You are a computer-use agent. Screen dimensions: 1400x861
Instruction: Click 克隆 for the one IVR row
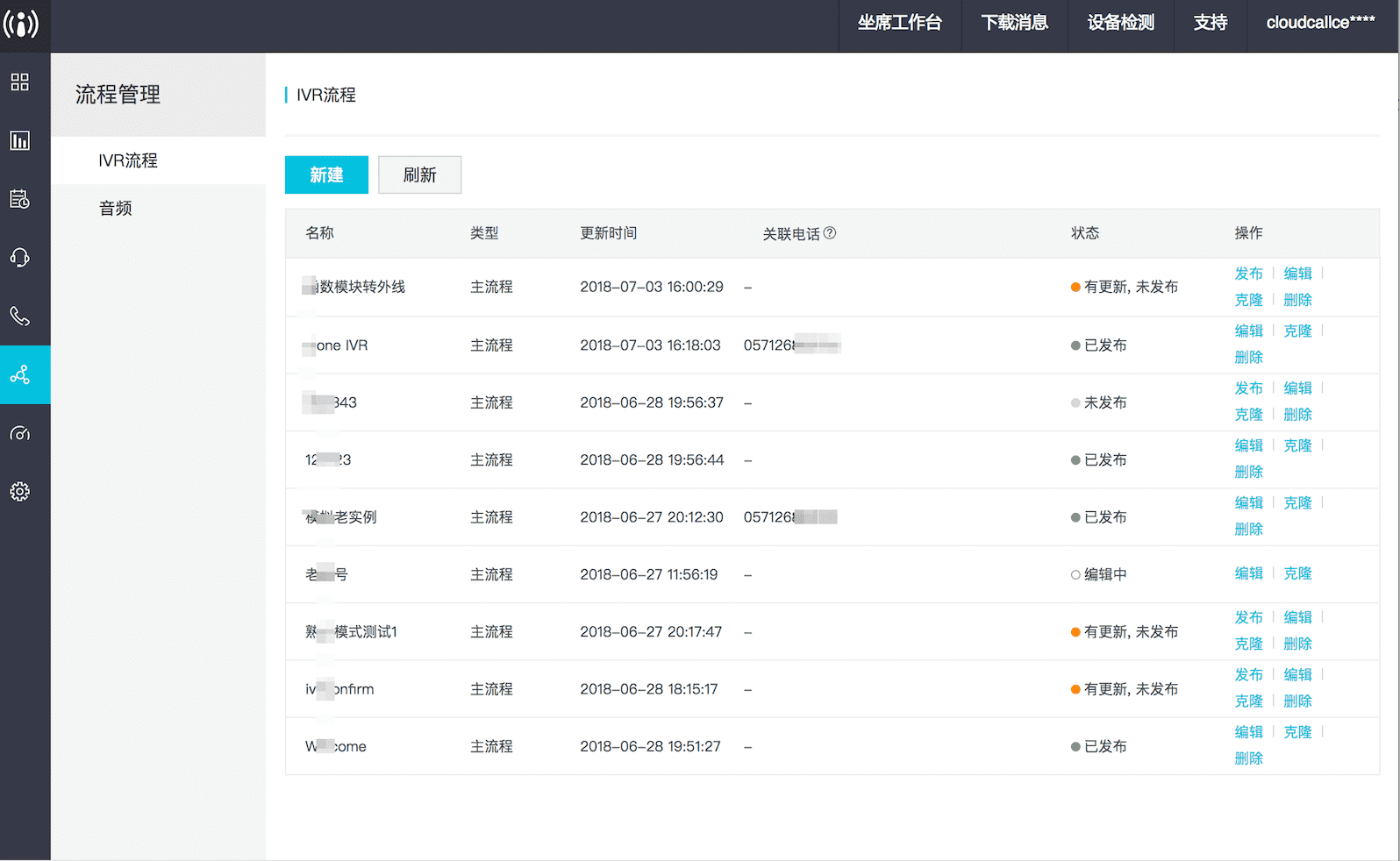[x=1298, y=331]
